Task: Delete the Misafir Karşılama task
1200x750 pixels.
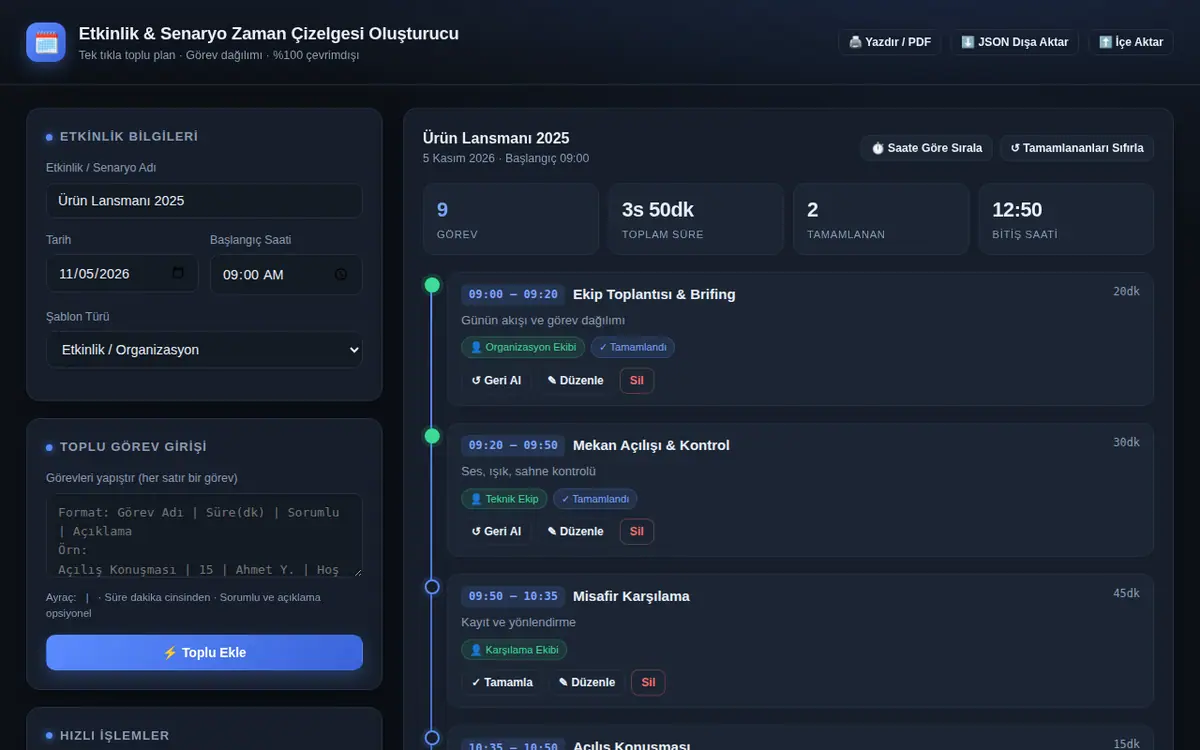Action: tap(648, 683)
